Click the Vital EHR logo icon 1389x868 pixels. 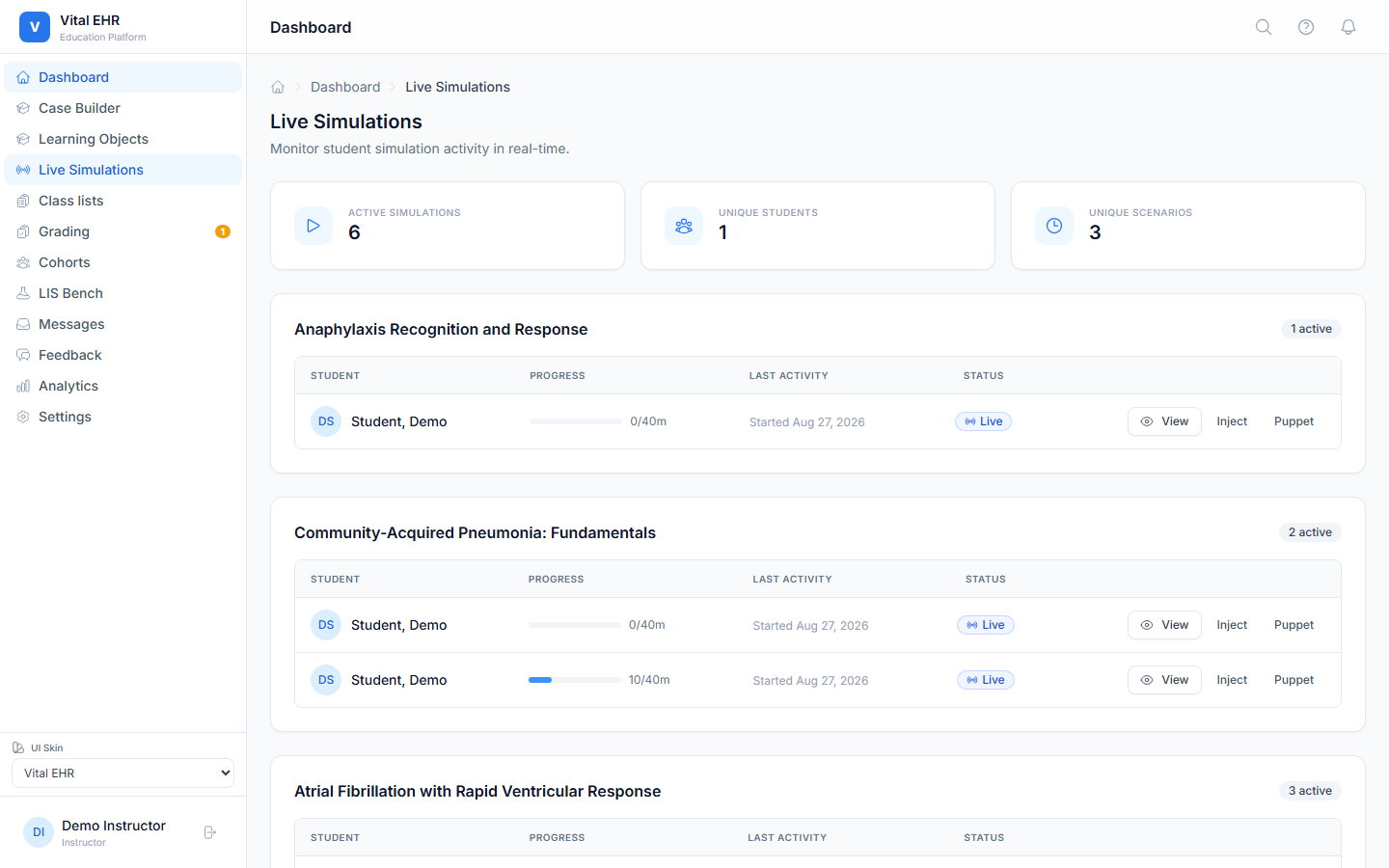pos(35,27)
